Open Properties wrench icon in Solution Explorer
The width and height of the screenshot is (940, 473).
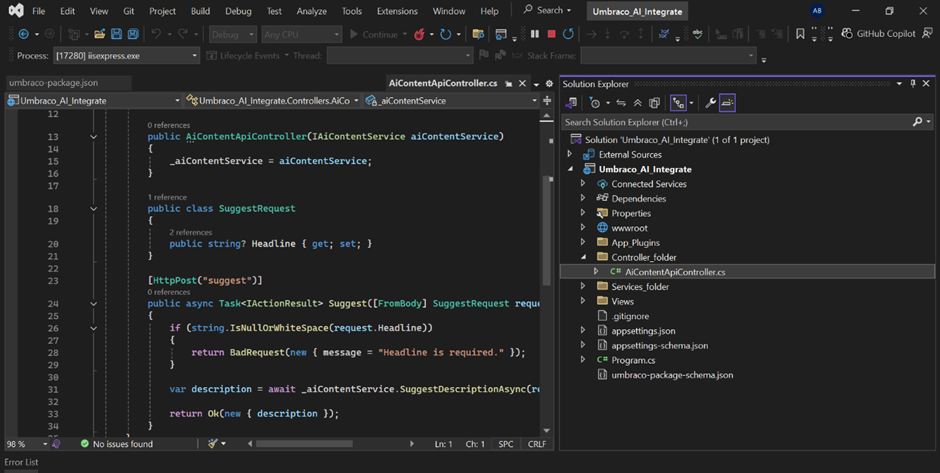pyautogui.click(x=710, y=103)
